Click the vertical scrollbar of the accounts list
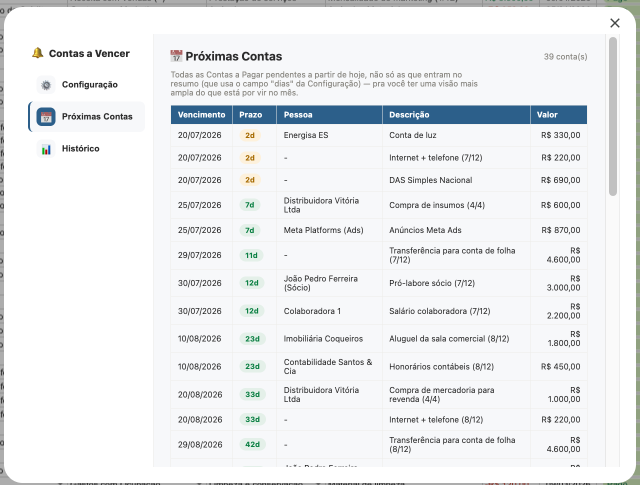This screenshot has height=485, width=640. 613,116
